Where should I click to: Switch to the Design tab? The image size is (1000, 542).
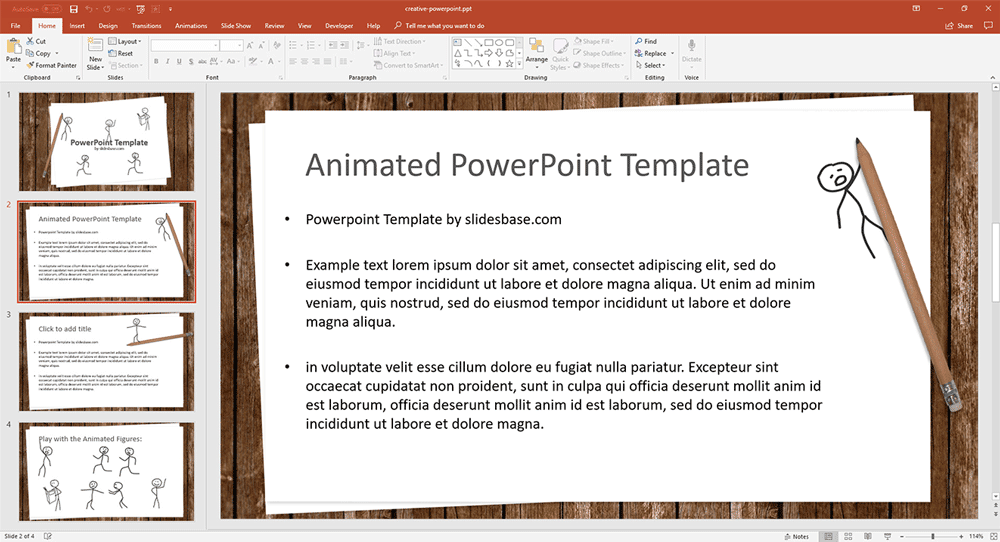click(x=108, y=26)
